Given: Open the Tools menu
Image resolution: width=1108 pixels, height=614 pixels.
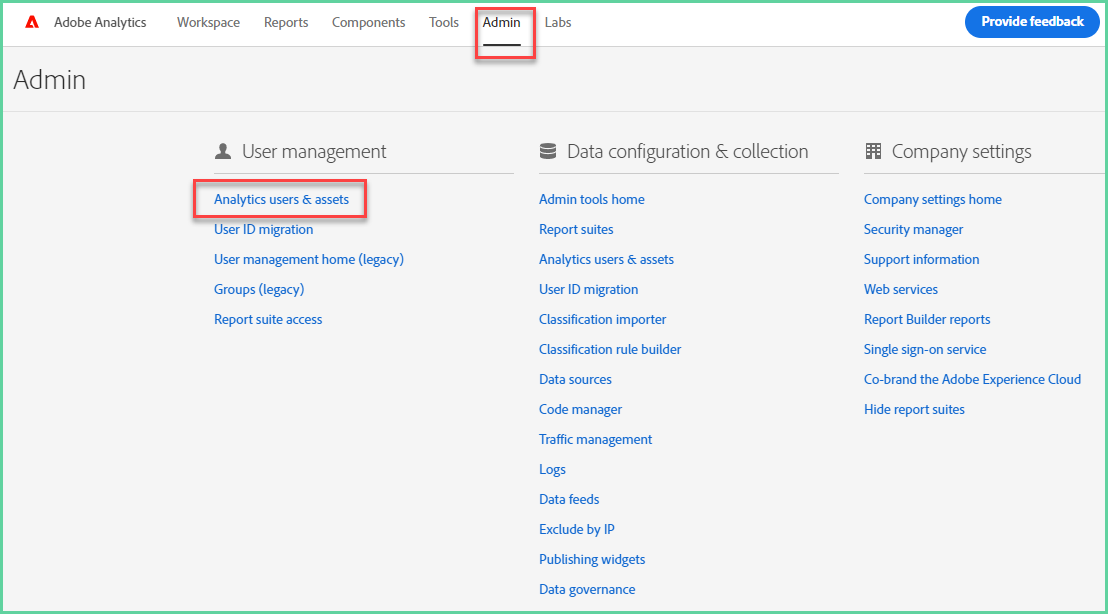Looking at the screenshot, I should [x=443, y=21].
